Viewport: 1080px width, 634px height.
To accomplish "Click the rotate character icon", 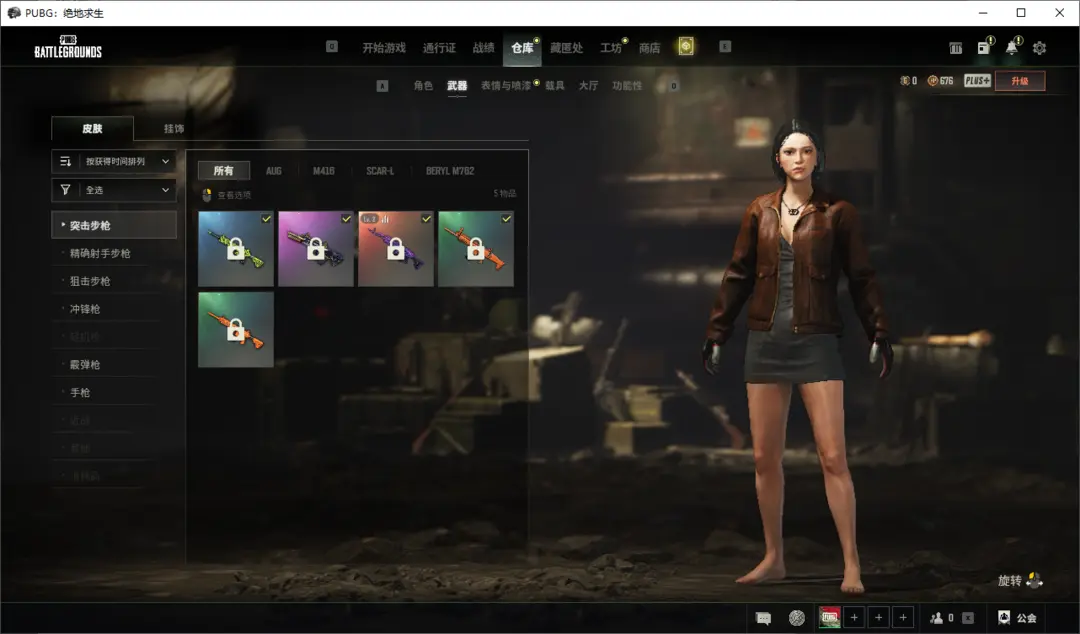I will tap(1034, 580).
